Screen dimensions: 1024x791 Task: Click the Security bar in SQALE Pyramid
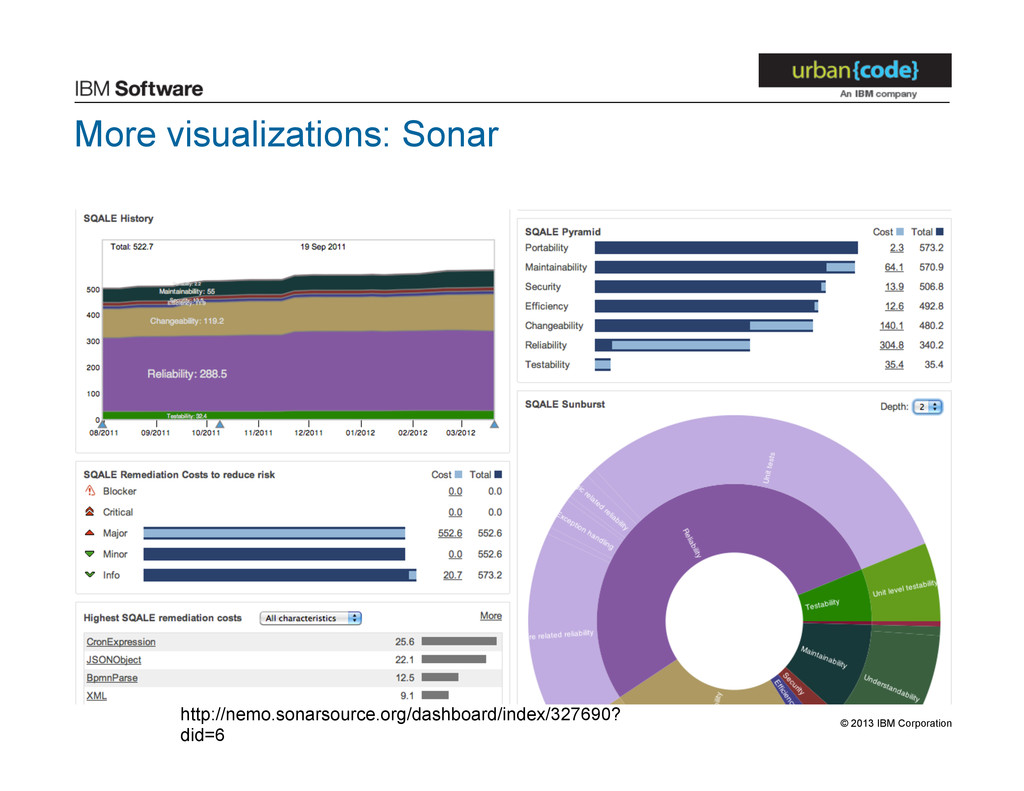pyautogui.click(x=711, y=287)
